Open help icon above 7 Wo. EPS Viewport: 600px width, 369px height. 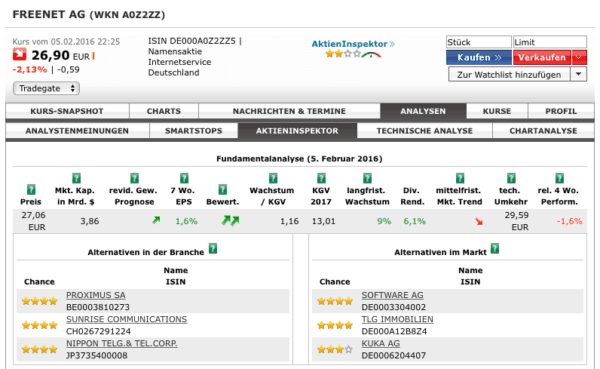[x=184, y=178]
